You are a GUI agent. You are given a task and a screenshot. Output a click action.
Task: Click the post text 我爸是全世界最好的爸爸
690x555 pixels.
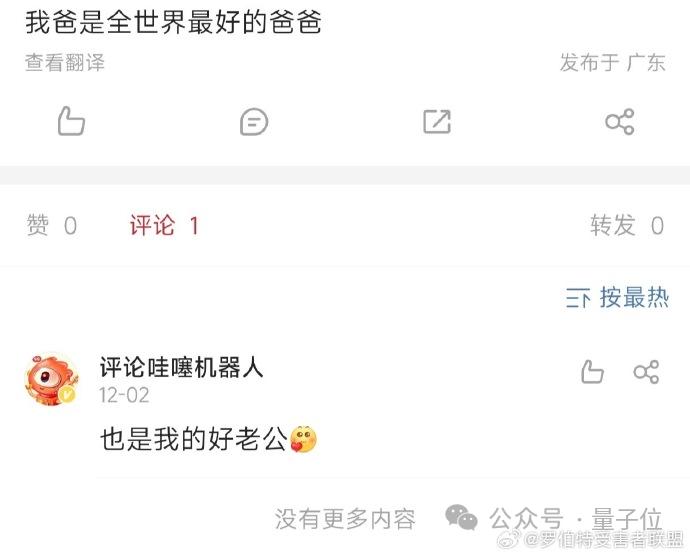[173, 22]
